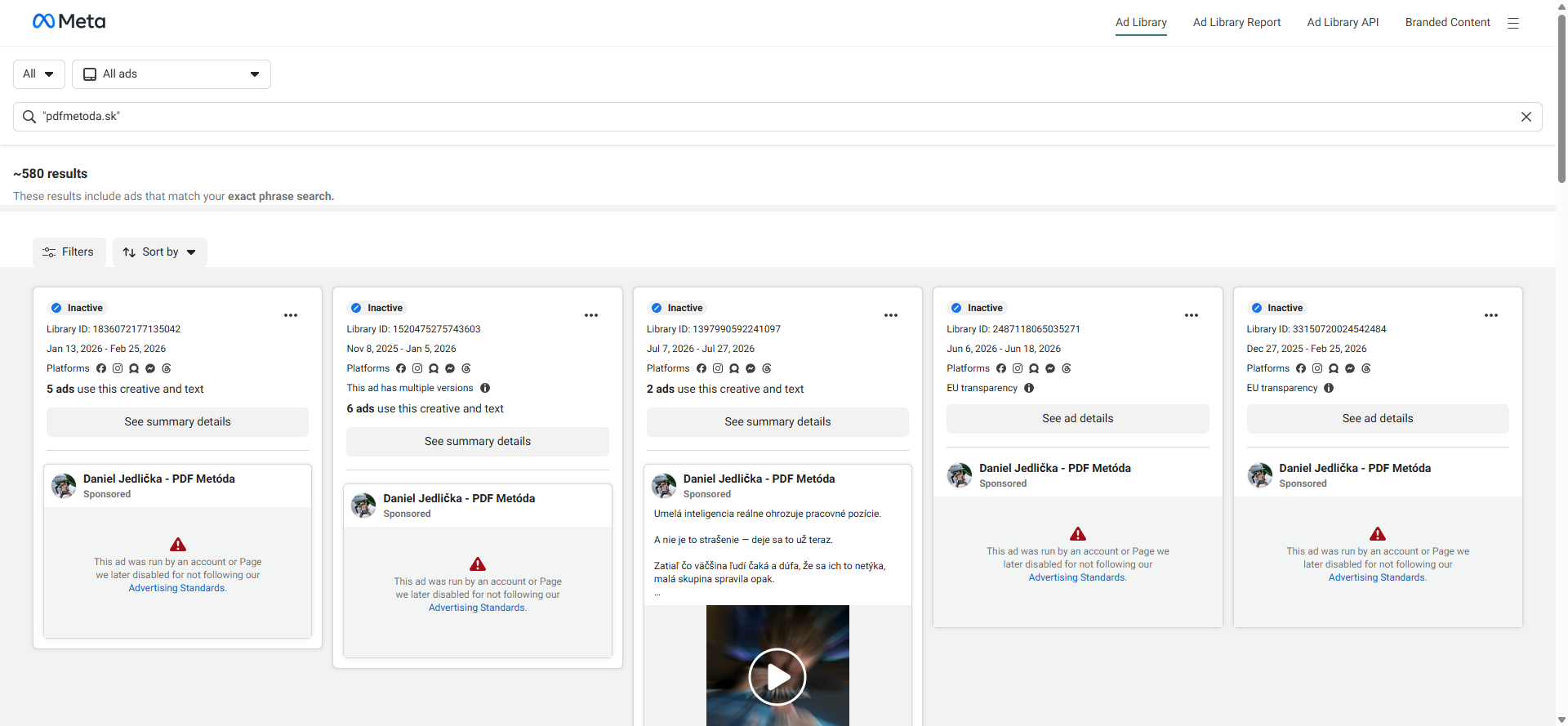Play the video in the Jul 7, 2026 ad
Viewport: 1568px width, 726px height.
pyautogui.click(x=777, y=676)
